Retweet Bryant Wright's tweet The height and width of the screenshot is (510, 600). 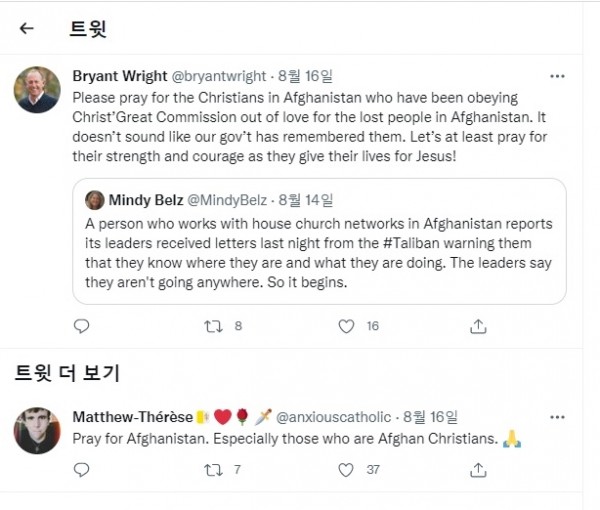[213, 325]
